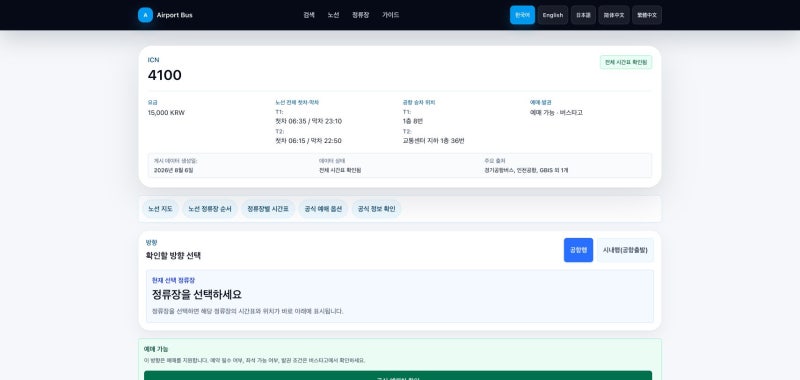Open the 정류장 navigation item
Screen dimensions: 800x380
[360, 15]
